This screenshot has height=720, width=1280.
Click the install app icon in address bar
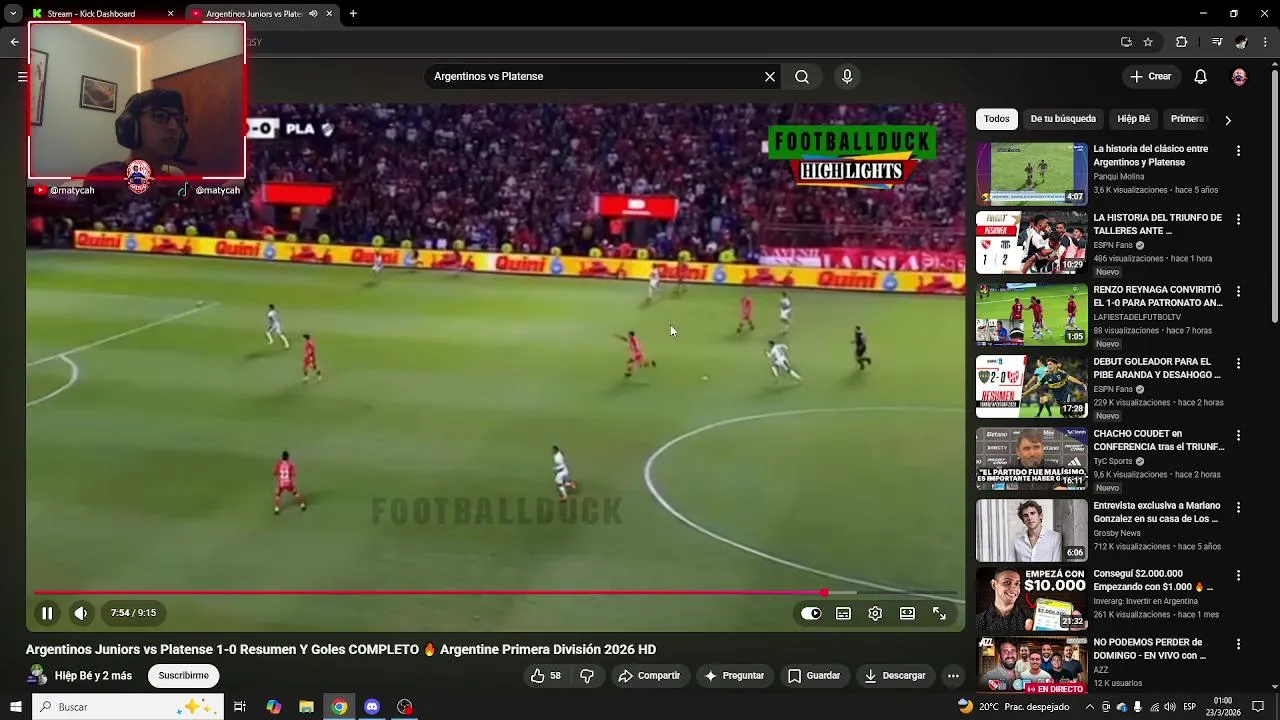pos(1126,42)
